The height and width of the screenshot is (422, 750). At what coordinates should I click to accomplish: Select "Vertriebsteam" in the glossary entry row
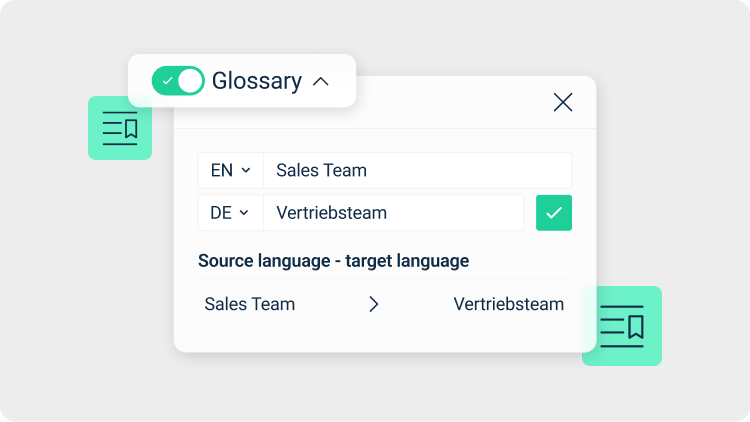click(508, 304)
